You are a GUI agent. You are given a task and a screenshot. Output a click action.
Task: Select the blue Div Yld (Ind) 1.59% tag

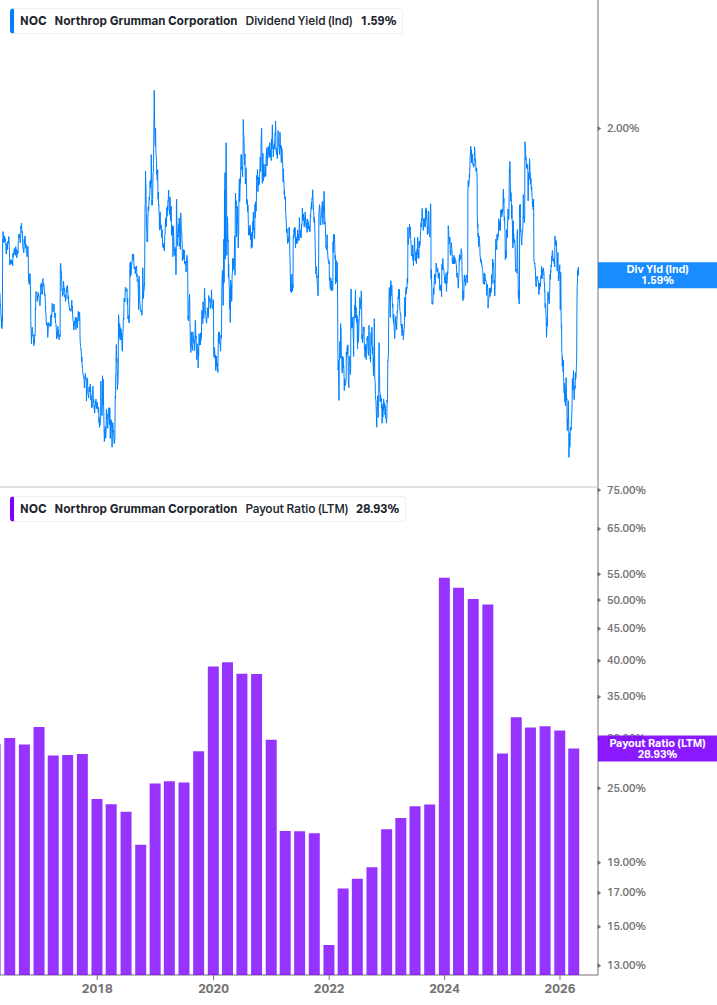point(657,275)
